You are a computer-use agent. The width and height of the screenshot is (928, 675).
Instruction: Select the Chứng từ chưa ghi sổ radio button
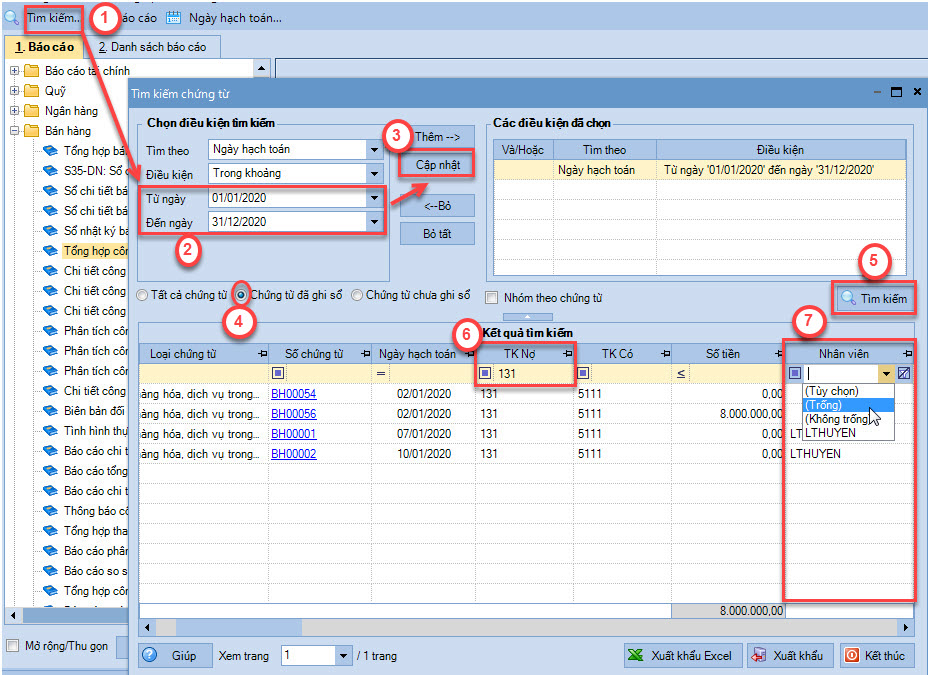[357, 295]
